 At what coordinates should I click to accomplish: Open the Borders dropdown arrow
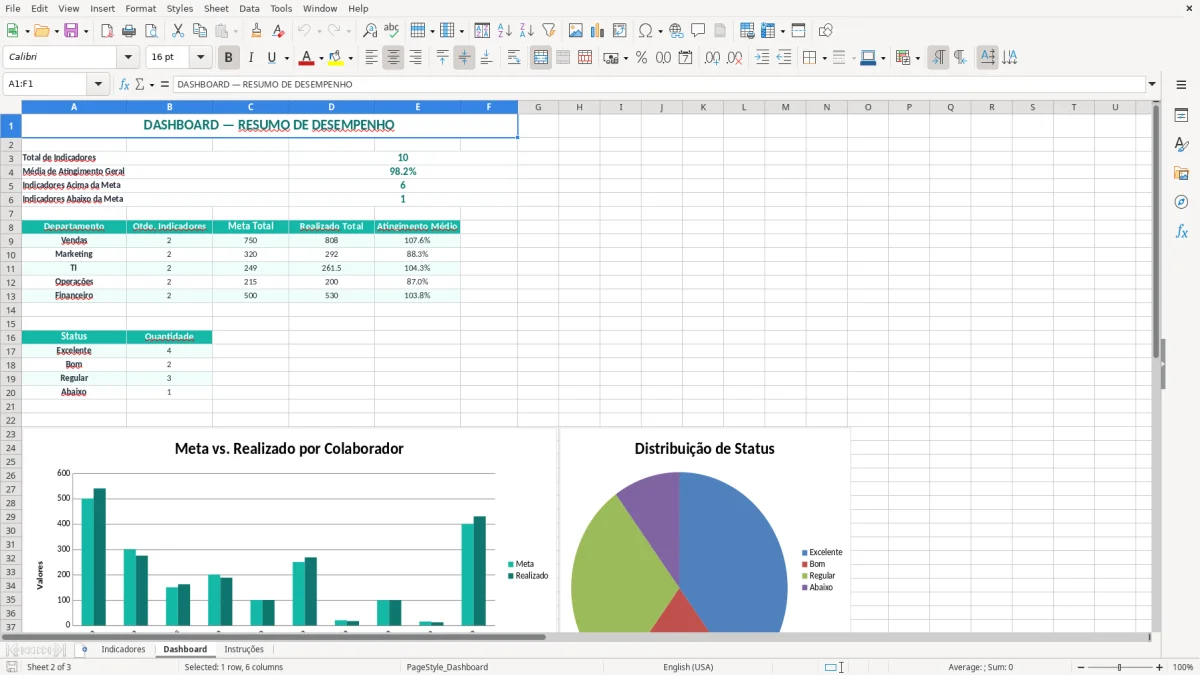coord(824,58)
